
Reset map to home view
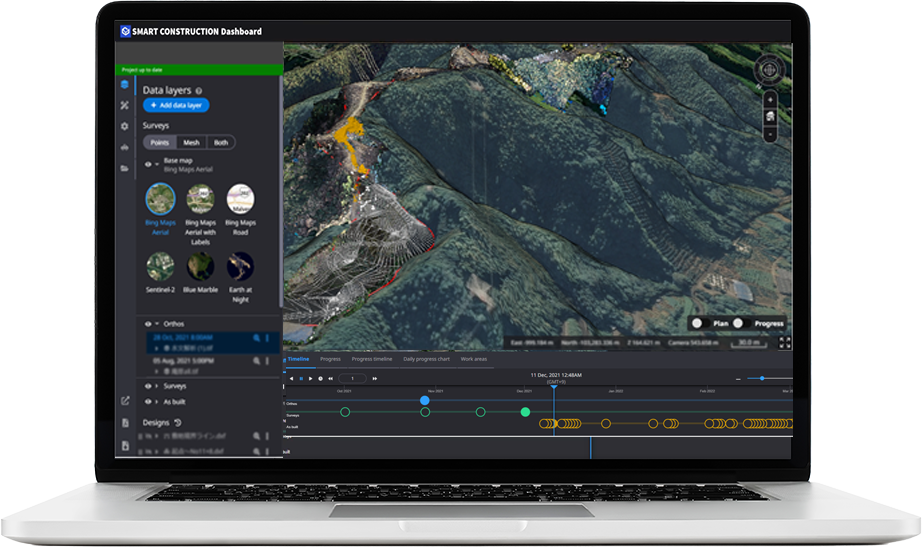770,116
